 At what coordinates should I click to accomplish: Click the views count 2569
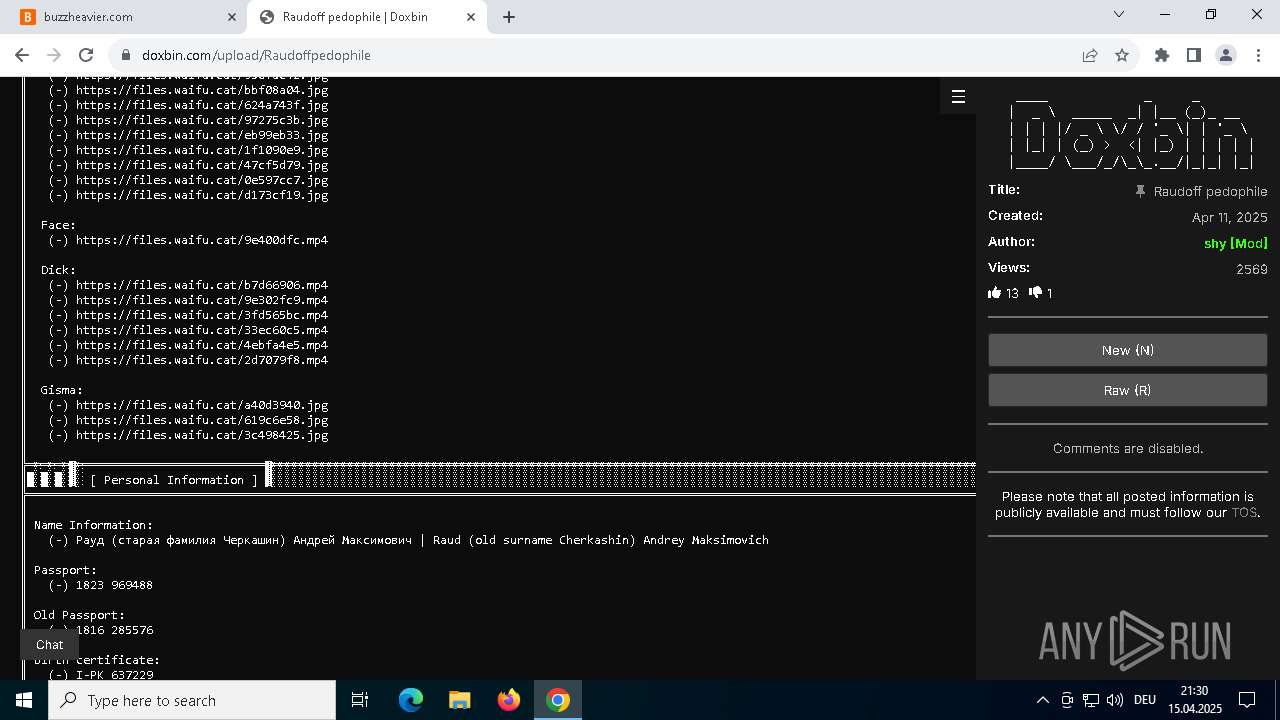[x=1251, y=269]
